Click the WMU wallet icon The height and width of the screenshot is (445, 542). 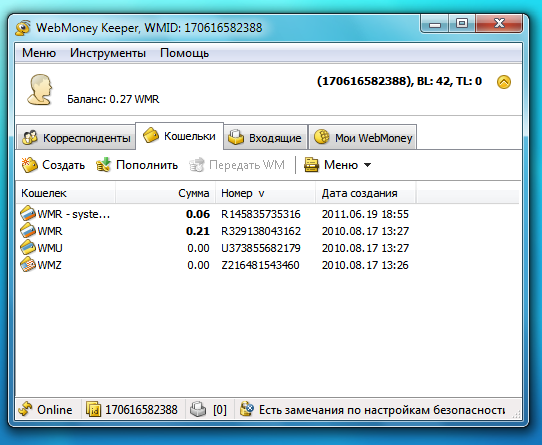point(28,247)
